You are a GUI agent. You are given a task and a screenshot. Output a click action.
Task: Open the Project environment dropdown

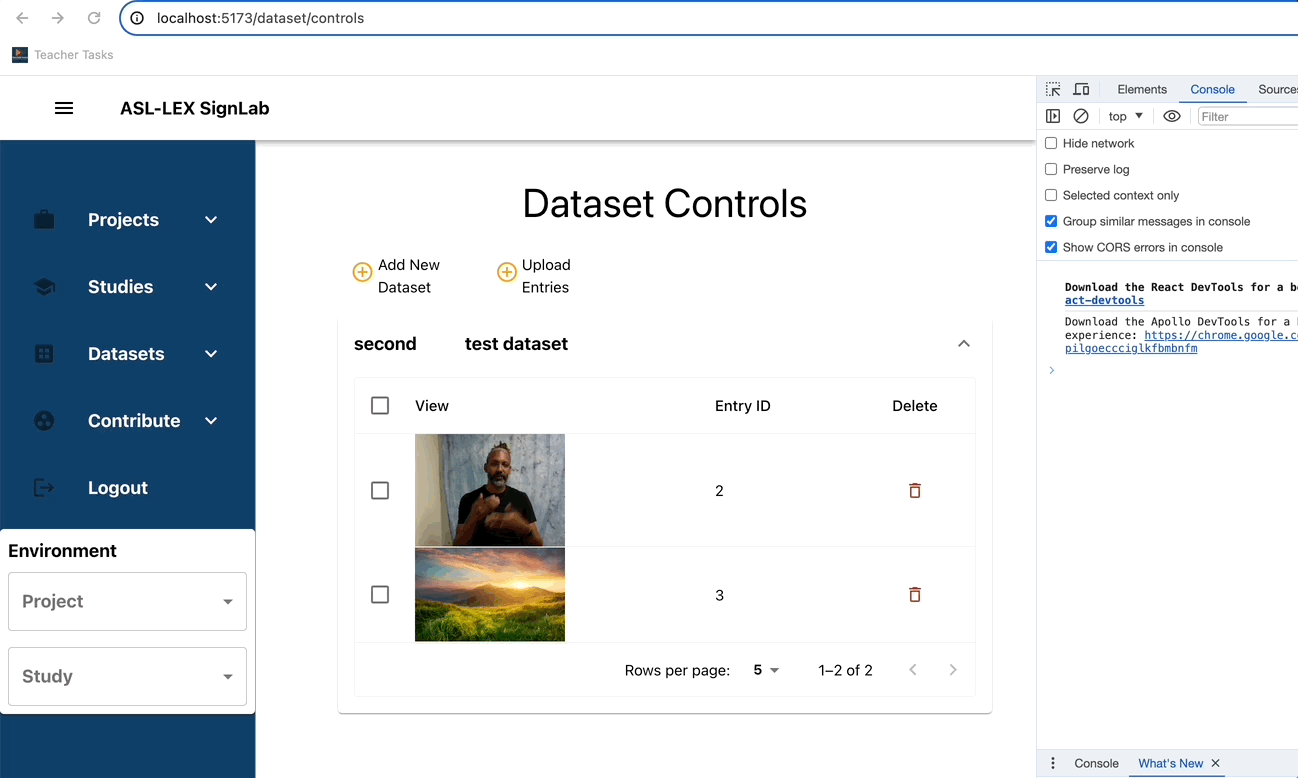point(127,601)
